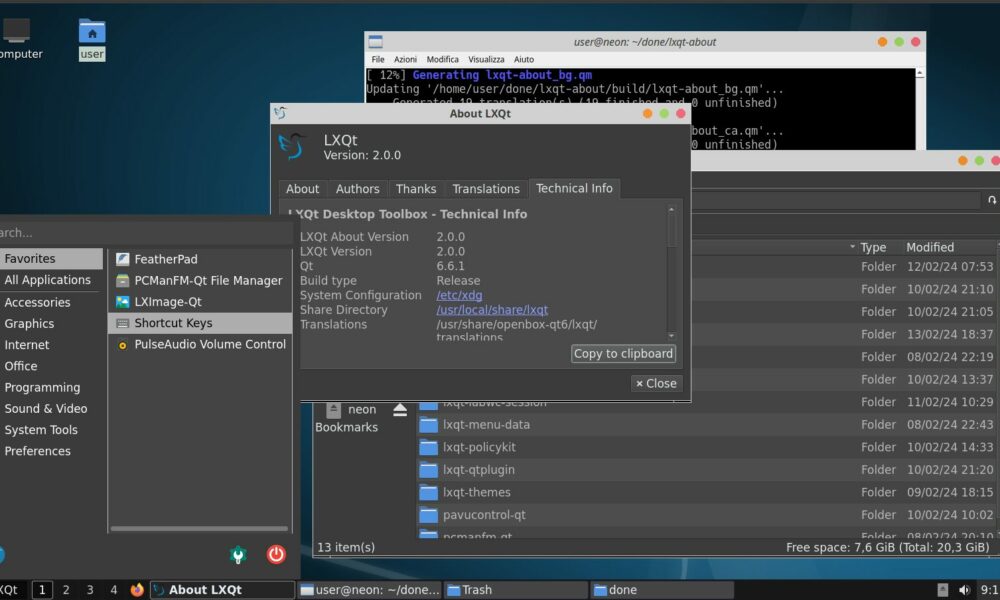The height and width of the screenshot is (600, 1000).
Task: Switch to the Thanks tab
Action: pos(416,189)
